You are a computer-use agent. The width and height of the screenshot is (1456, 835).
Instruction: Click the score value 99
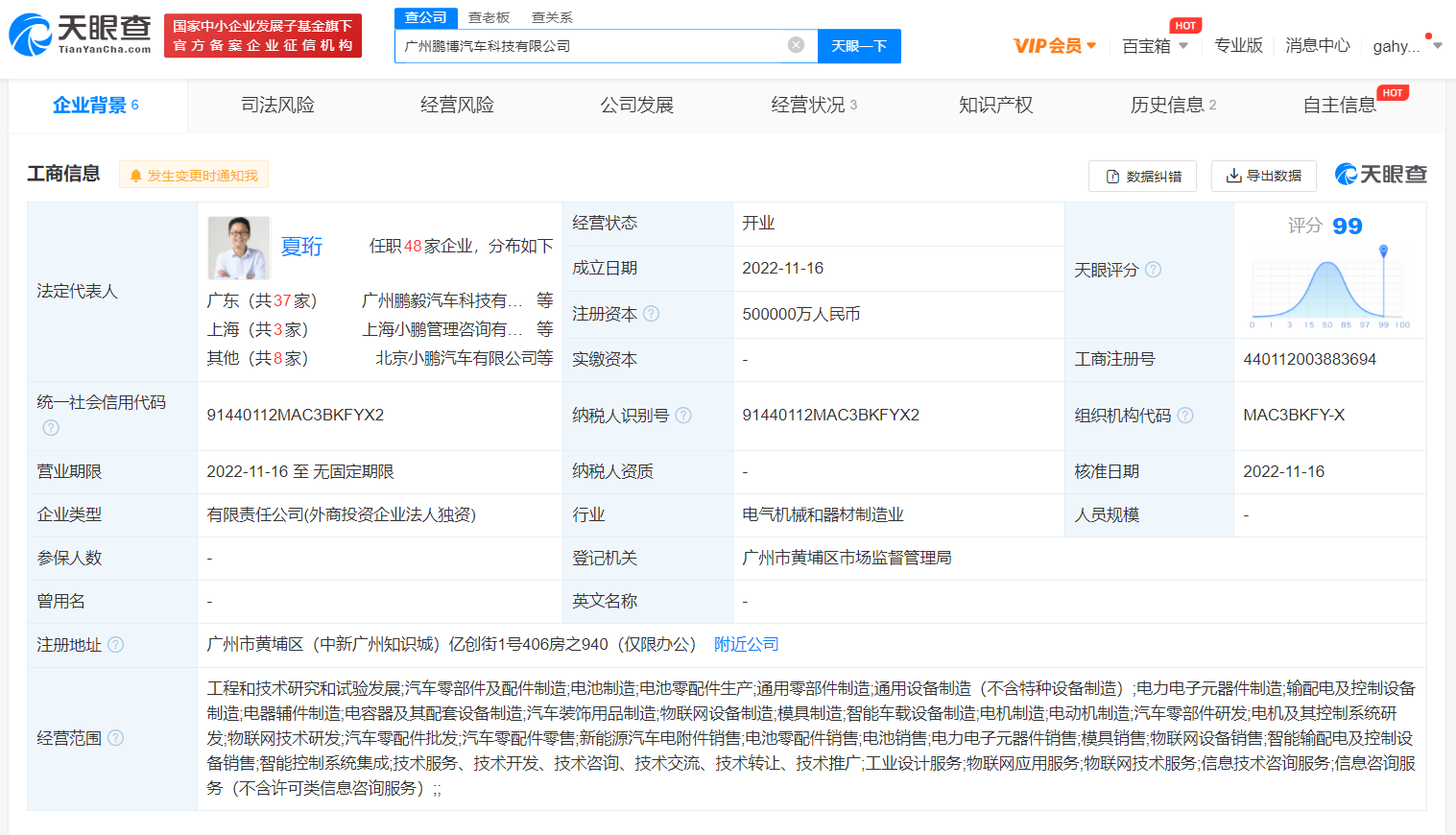[1348, 227]
